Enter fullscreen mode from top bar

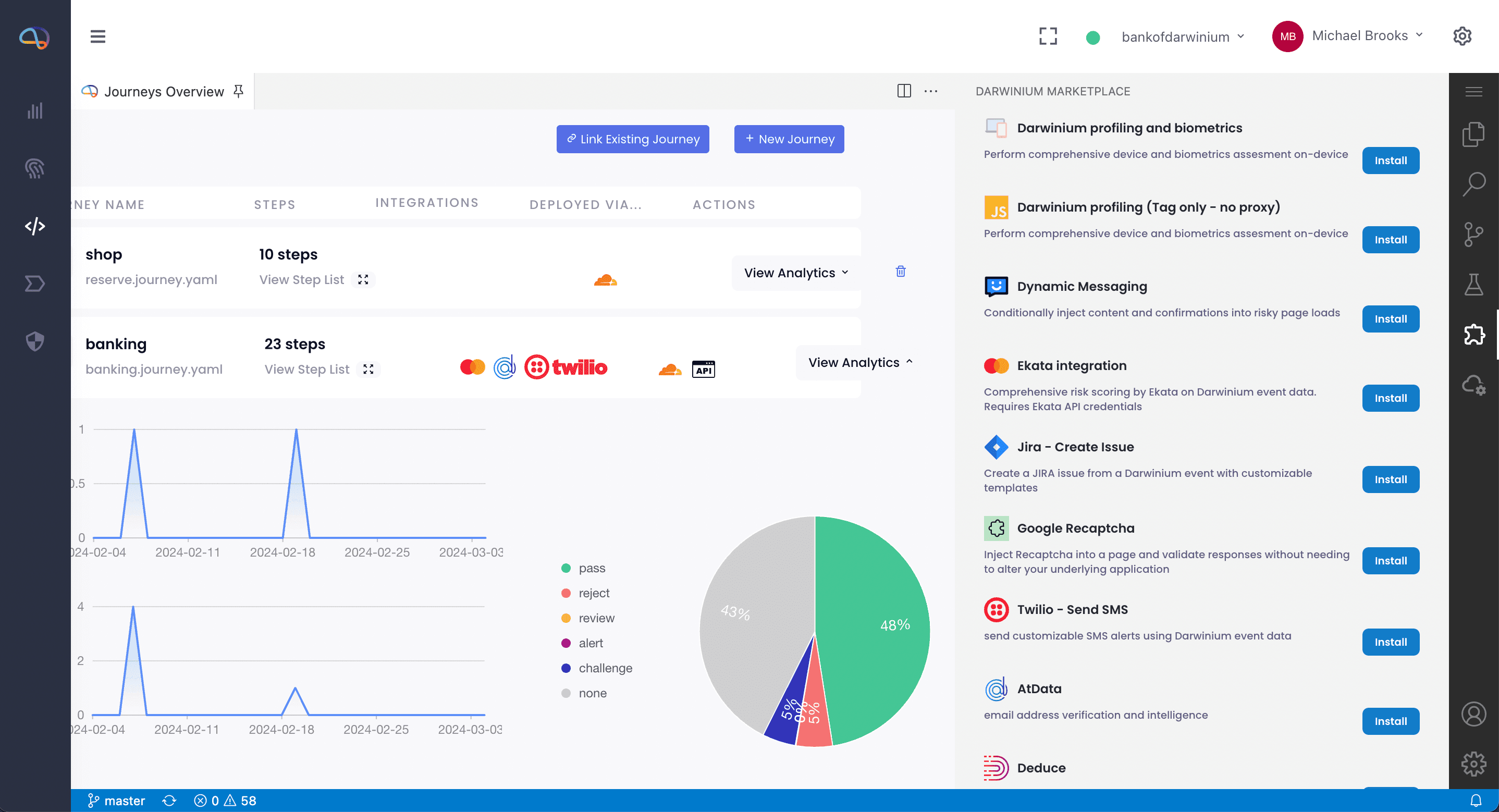(x=1048, y=36)
